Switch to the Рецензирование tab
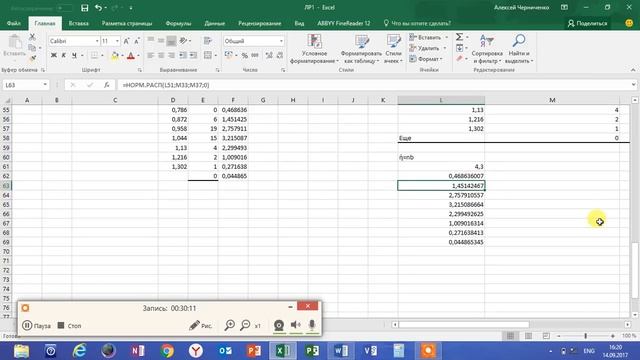The height and width of the screenshot is (360, 640). tap(260, 23)
